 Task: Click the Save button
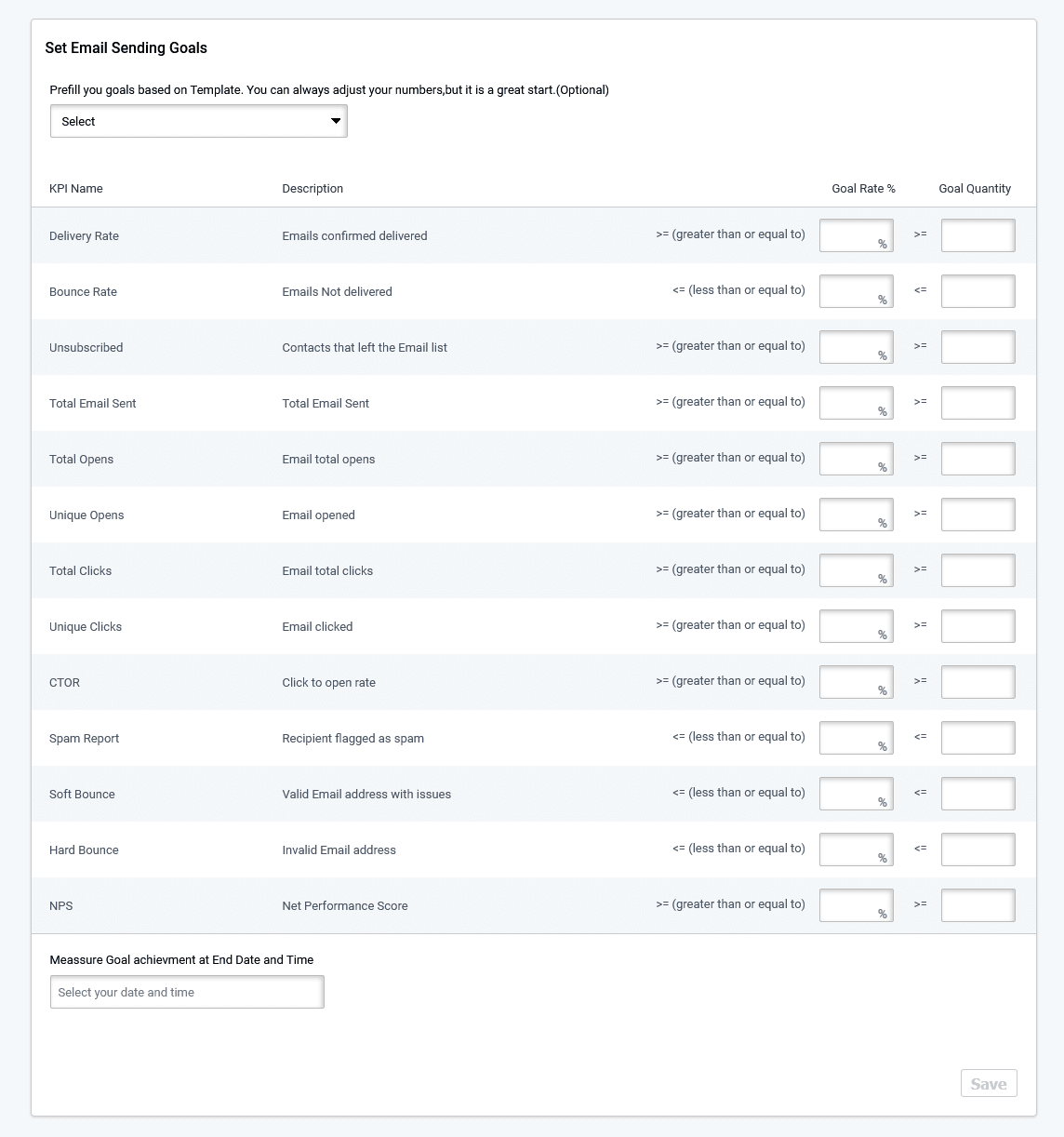(989, 1083)
